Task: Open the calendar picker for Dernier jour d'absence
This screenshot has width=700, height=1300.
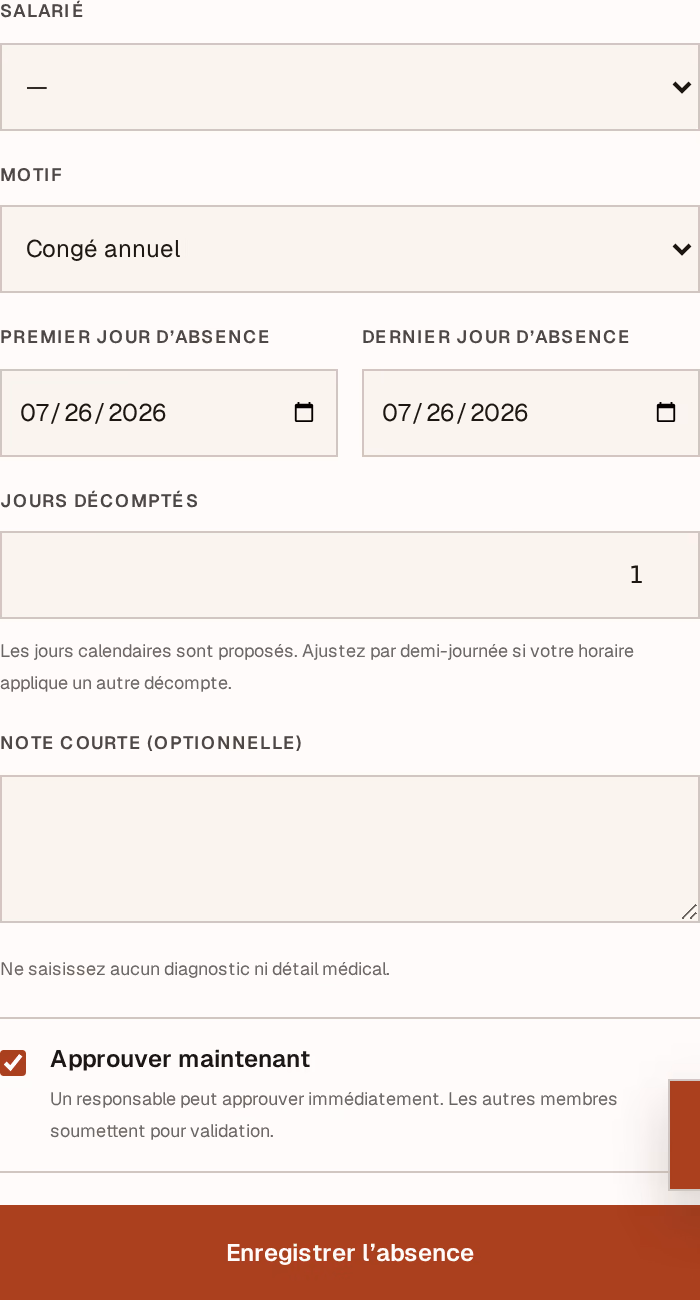Action: pos(666,413)
